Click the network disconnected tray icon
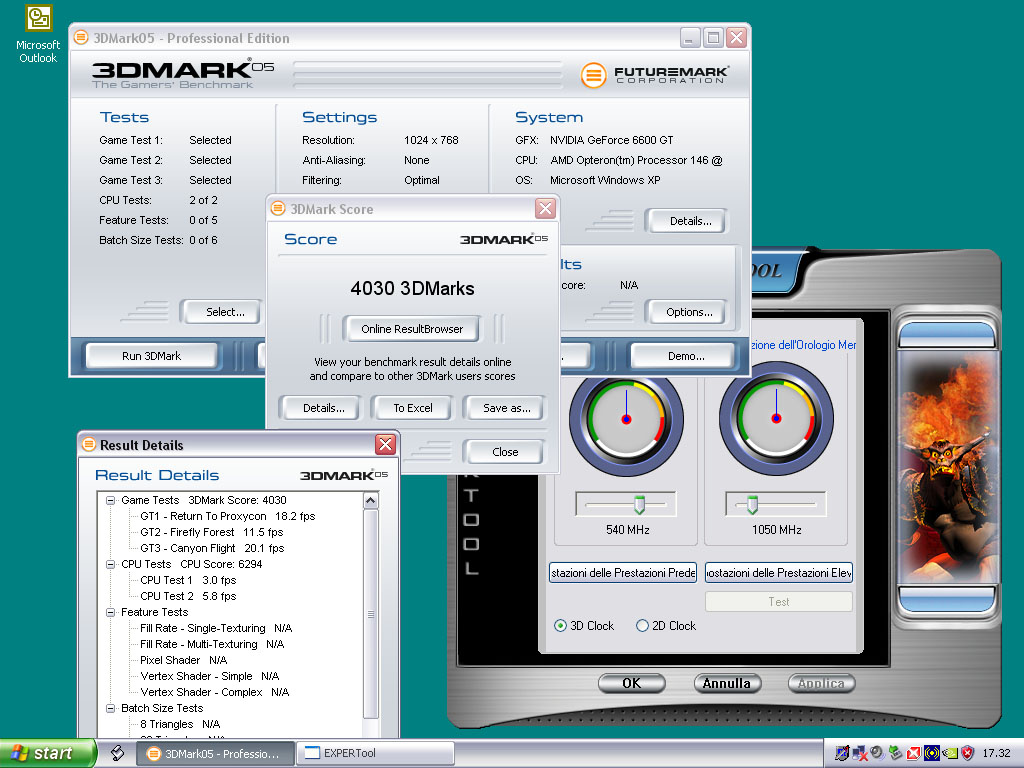This screenshot has height=768, width=1024. click(859, 753)
